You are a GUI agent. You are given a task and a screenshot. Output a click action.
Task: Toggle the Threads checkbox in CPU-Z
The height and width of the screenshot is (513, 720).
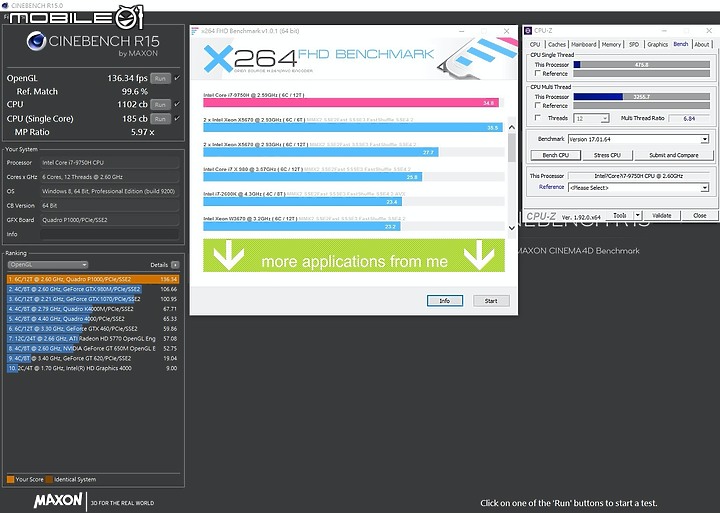pyautogui.click(x=538, y=118)
